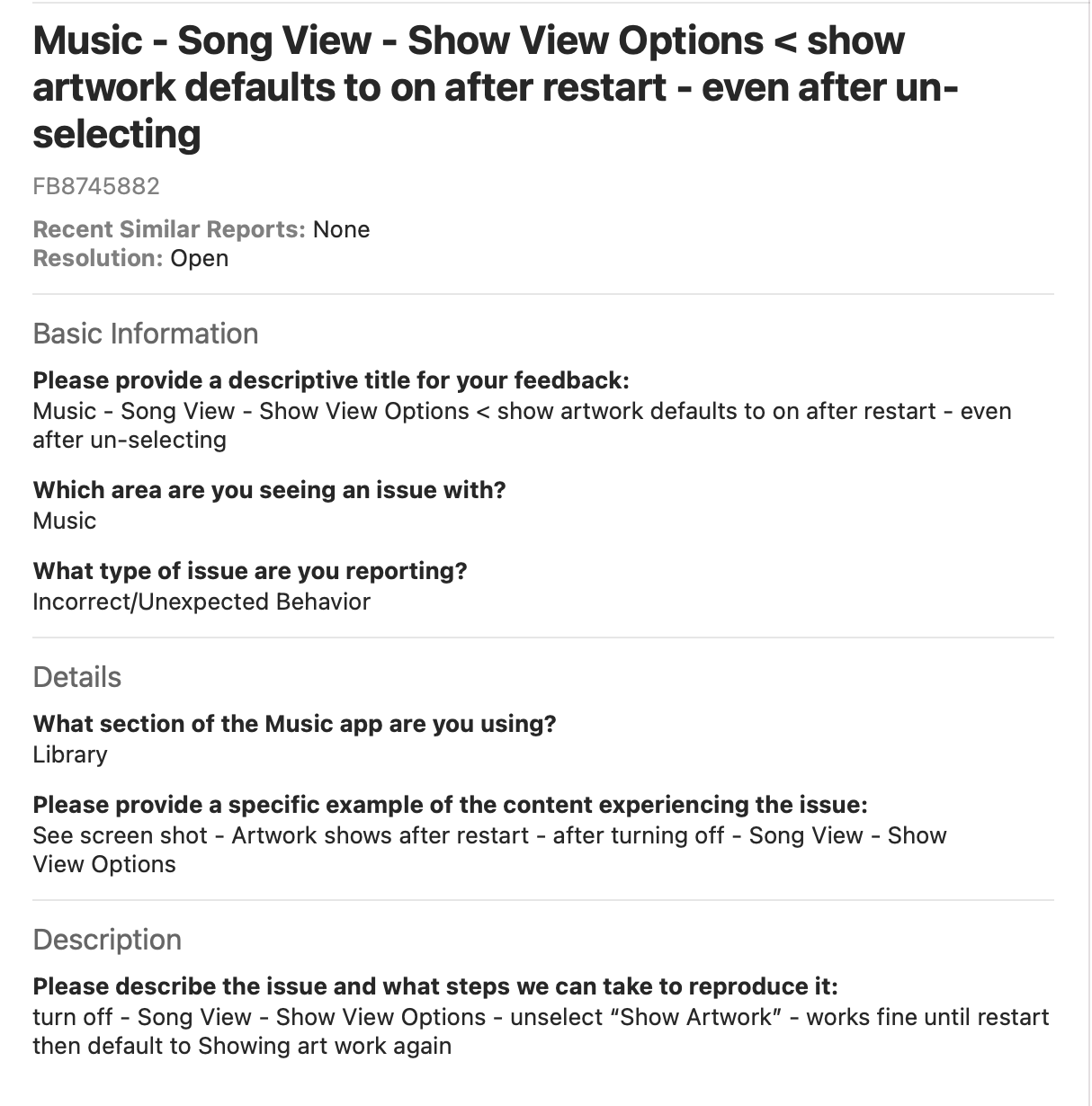This screenshot has height=1106, width=1092.
Task: Click the Open resolution status
Action: [x=200, y=258]
